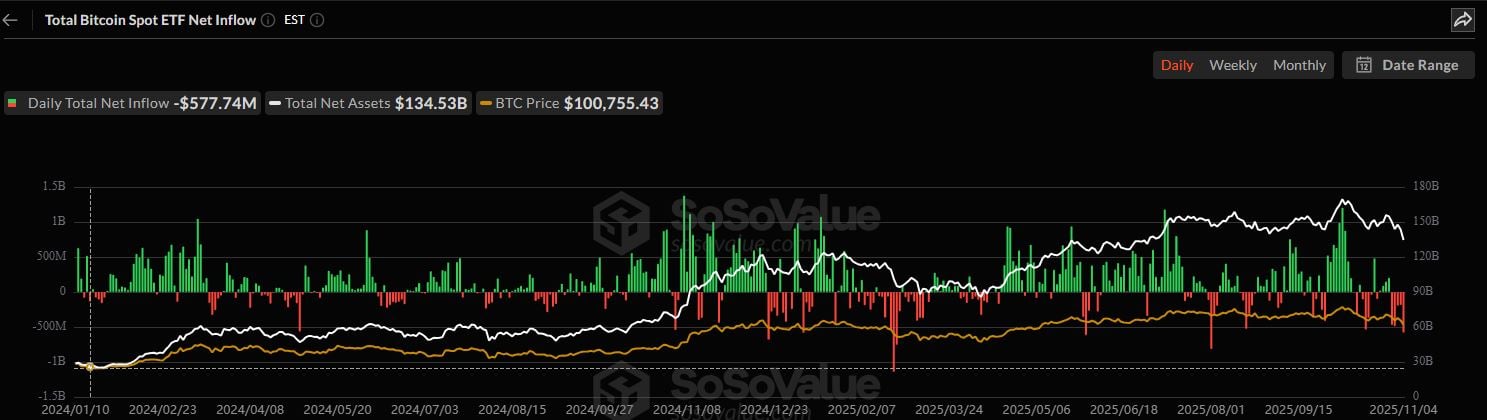The width and height of the screenshot is (1487, 420).
Task: Click the 500M left axis label
Action: click(x=49, y=256)
